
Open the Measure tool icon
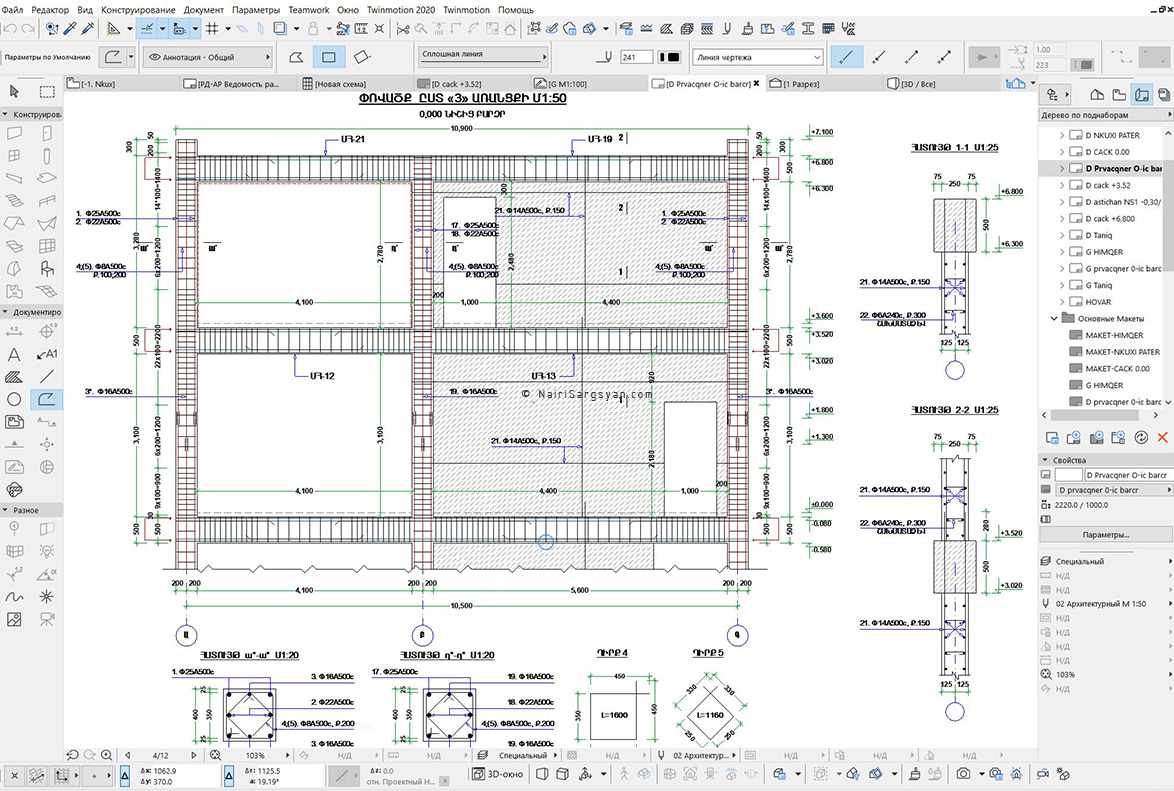tap(361, 28)
